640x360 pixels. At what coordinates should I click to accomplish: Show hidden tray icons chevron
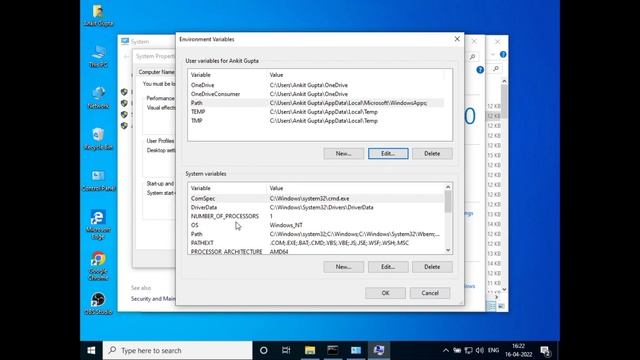point(446,350)
